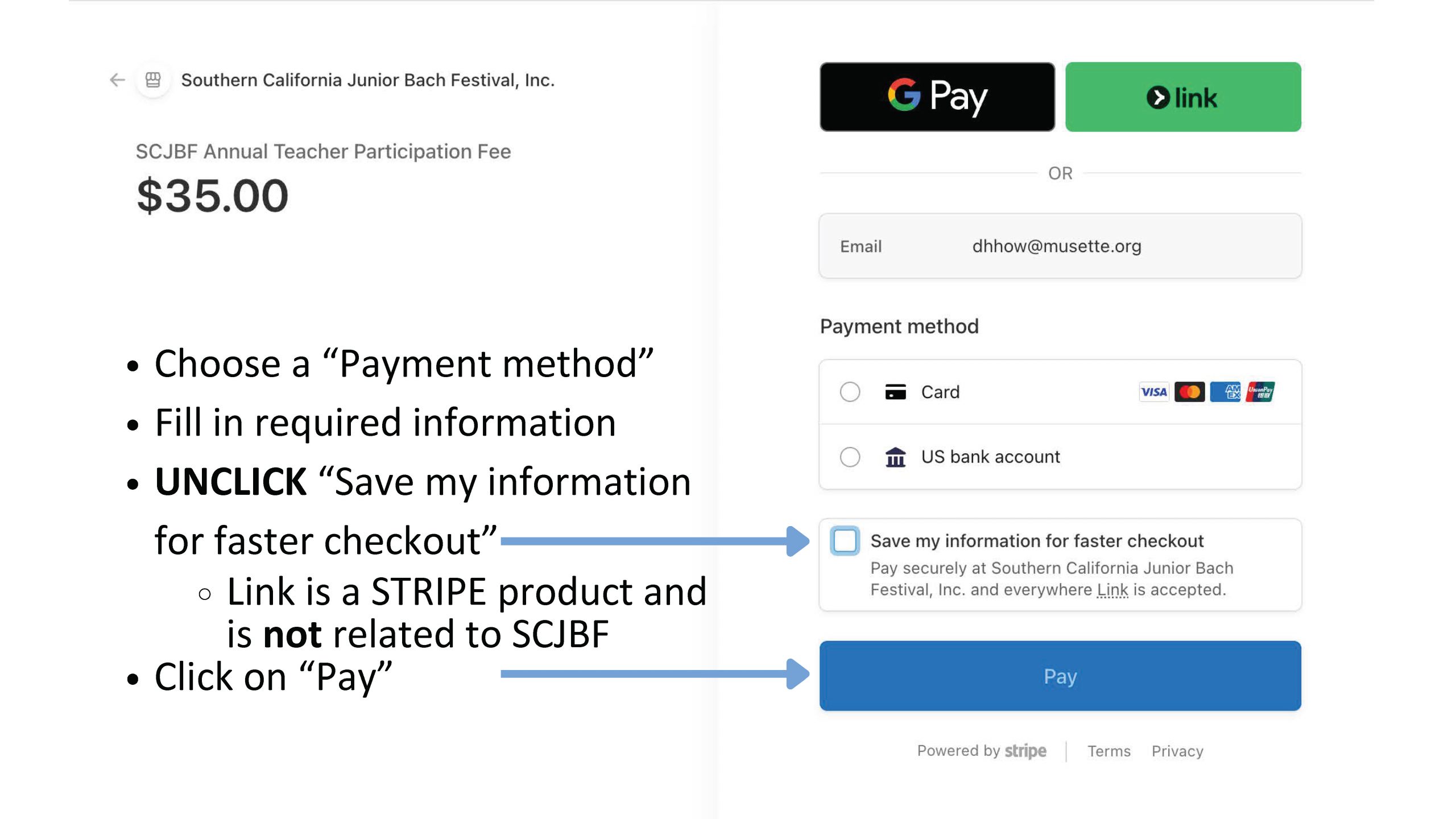The image size is (1456, 819).
Task: Click the credit card icon
Action: pos(895,392)
